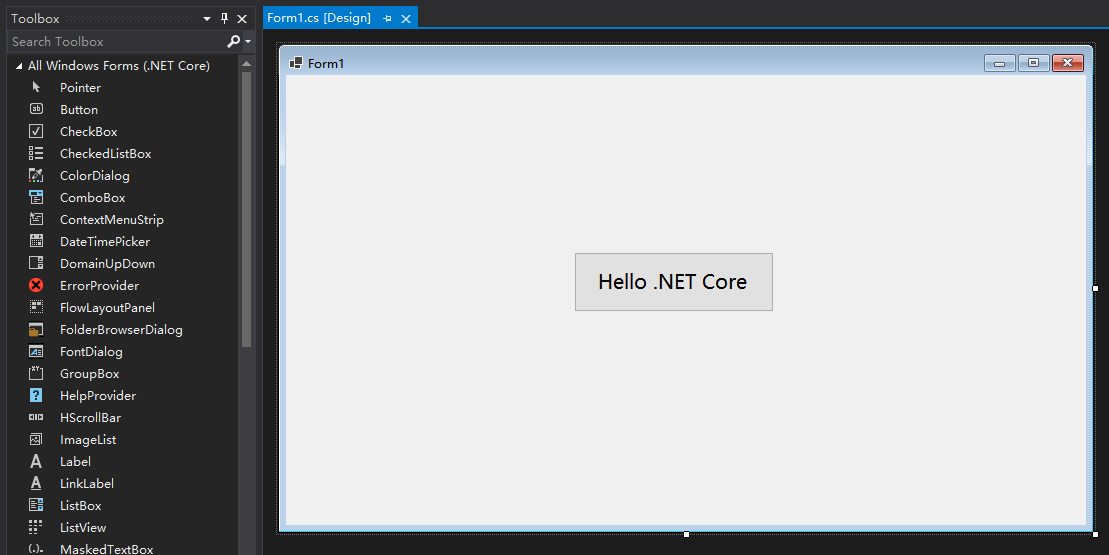Click the Form1 minimize button in designer
1109x555 pixels.
(x=999, y=63)
